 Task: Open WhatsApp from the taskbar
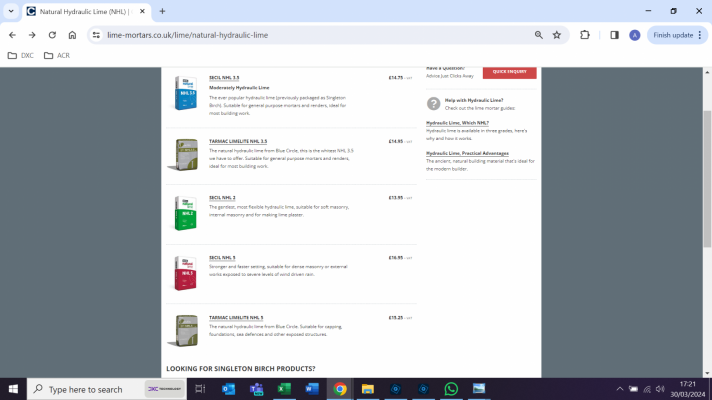tap(451, 389)
